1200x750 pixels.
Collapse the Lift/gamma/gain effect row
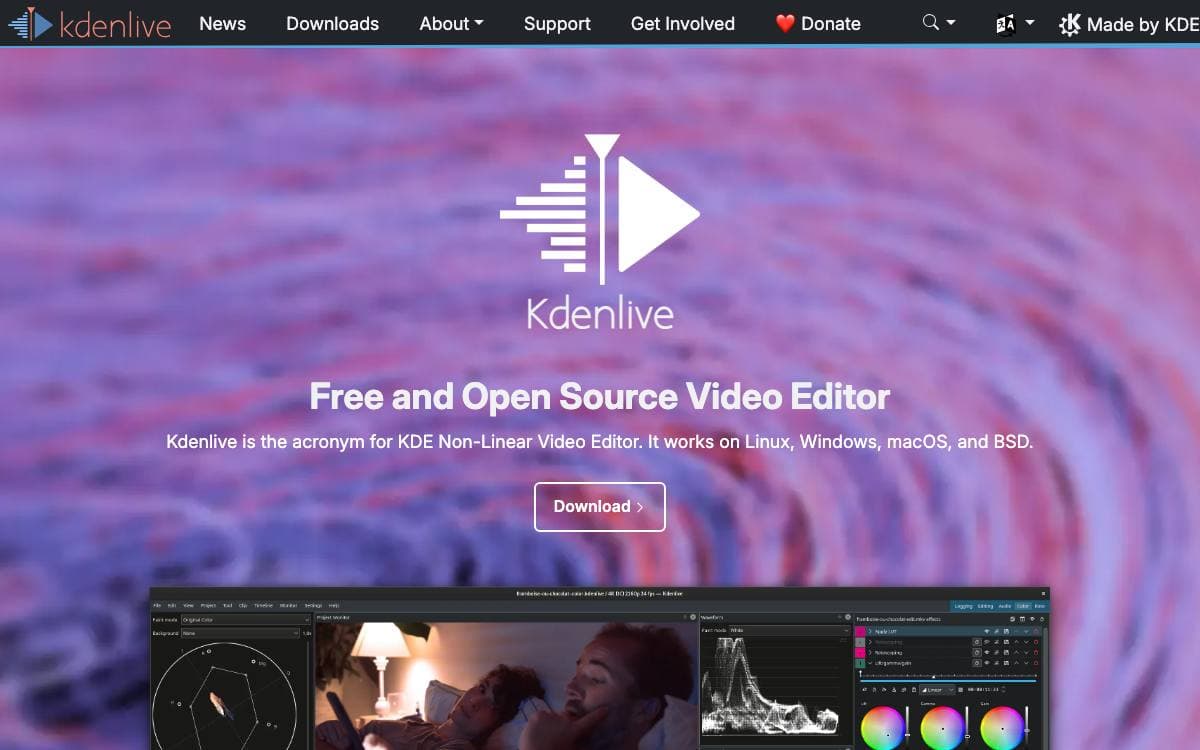870,663
